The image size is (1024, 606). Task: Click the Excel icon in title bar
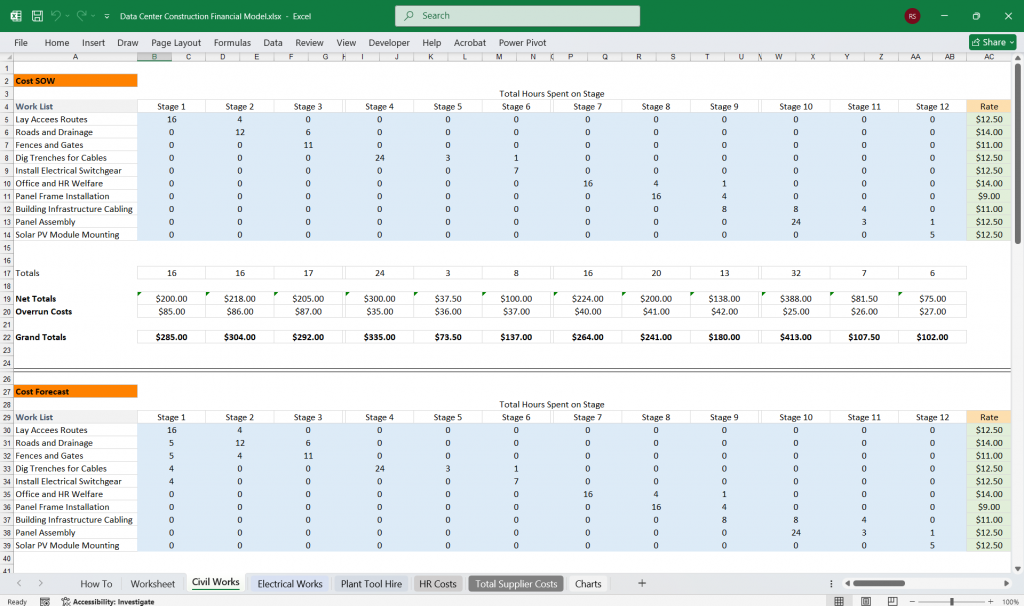[x=15, y=15]
